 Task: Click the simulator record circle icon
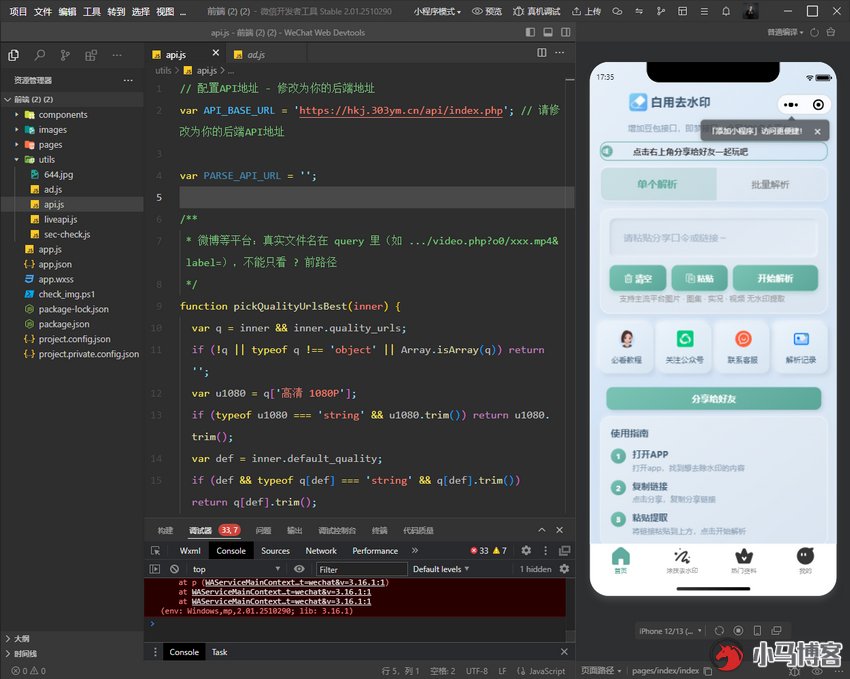coord(738,631)
